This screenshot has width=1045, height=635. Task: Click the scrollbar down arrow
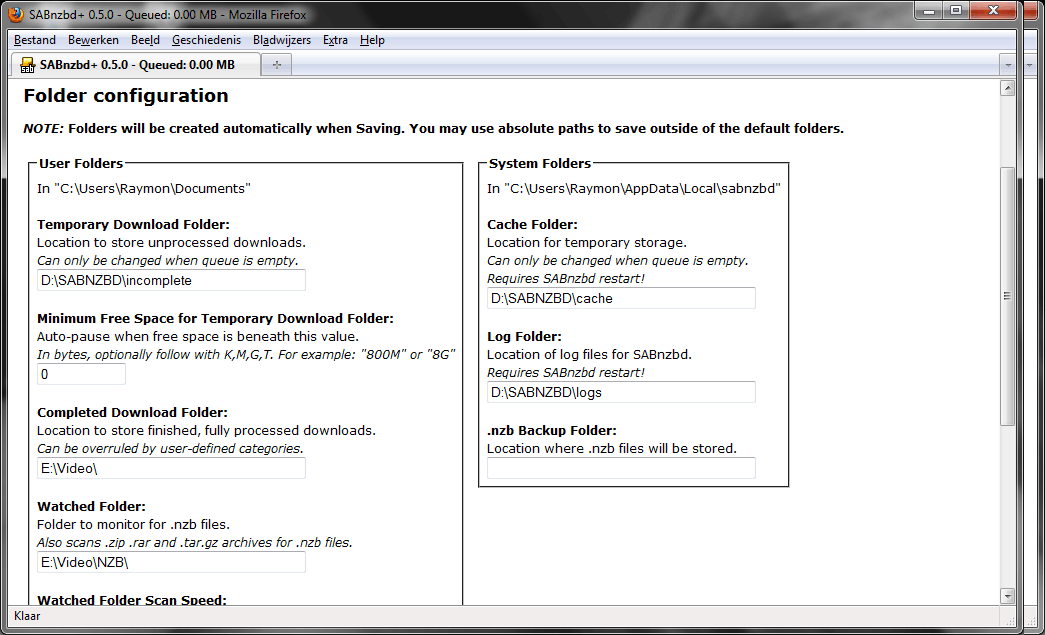[1008, 596]
